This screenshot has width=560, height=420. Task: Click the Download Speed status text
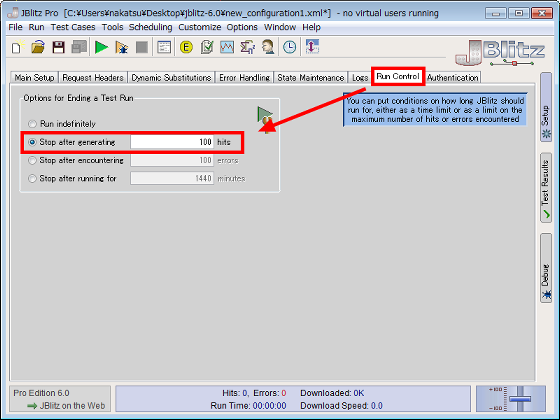click(x=341, y=406)
